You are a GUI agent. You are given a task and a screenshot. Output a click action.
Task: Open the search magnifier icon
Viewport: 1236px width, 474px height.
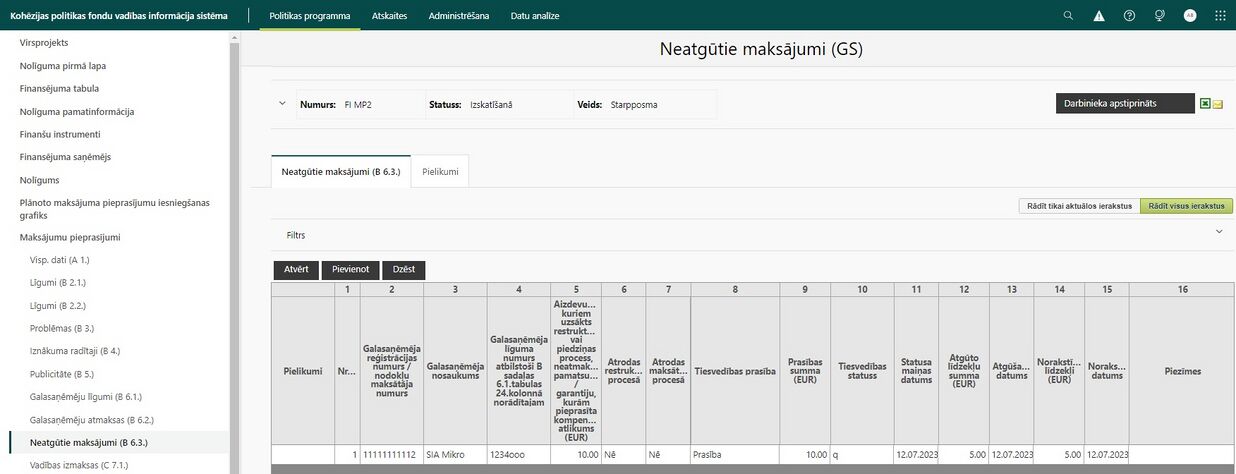pos(1068,16)
